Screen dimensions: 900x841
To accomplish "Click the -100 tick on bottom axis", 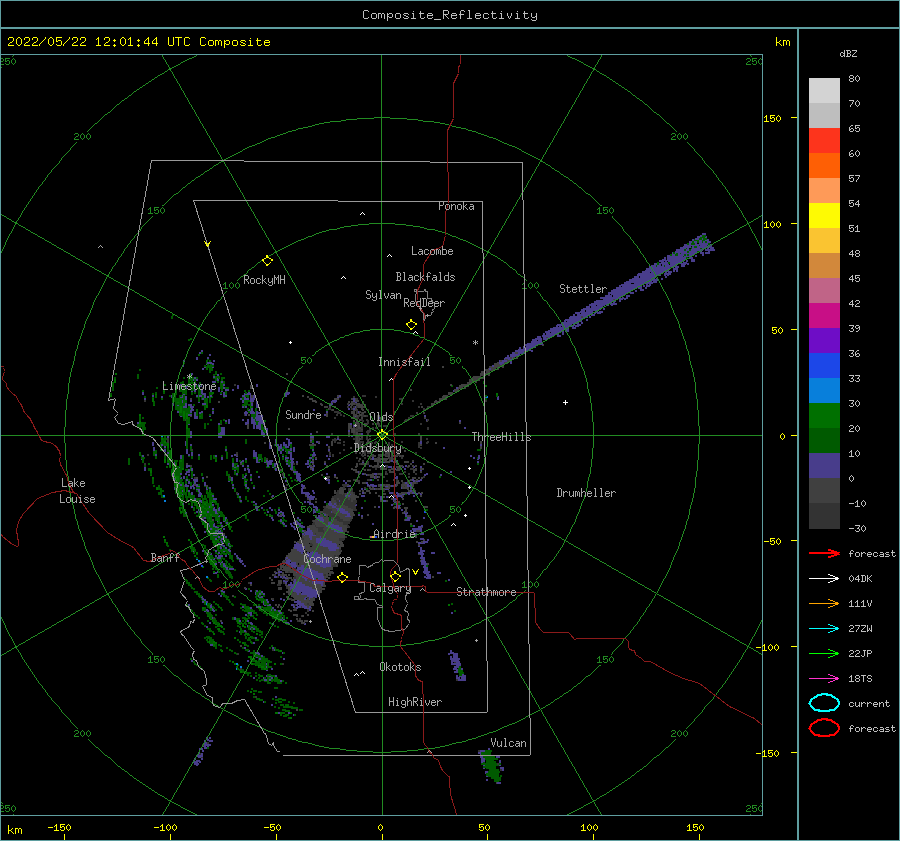I will click(165, 828).
